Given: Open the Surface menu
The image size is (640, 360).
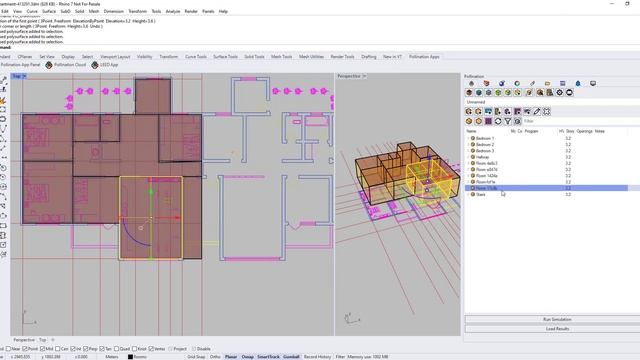Looking at the screenshot, I should [x=49, y=11].
